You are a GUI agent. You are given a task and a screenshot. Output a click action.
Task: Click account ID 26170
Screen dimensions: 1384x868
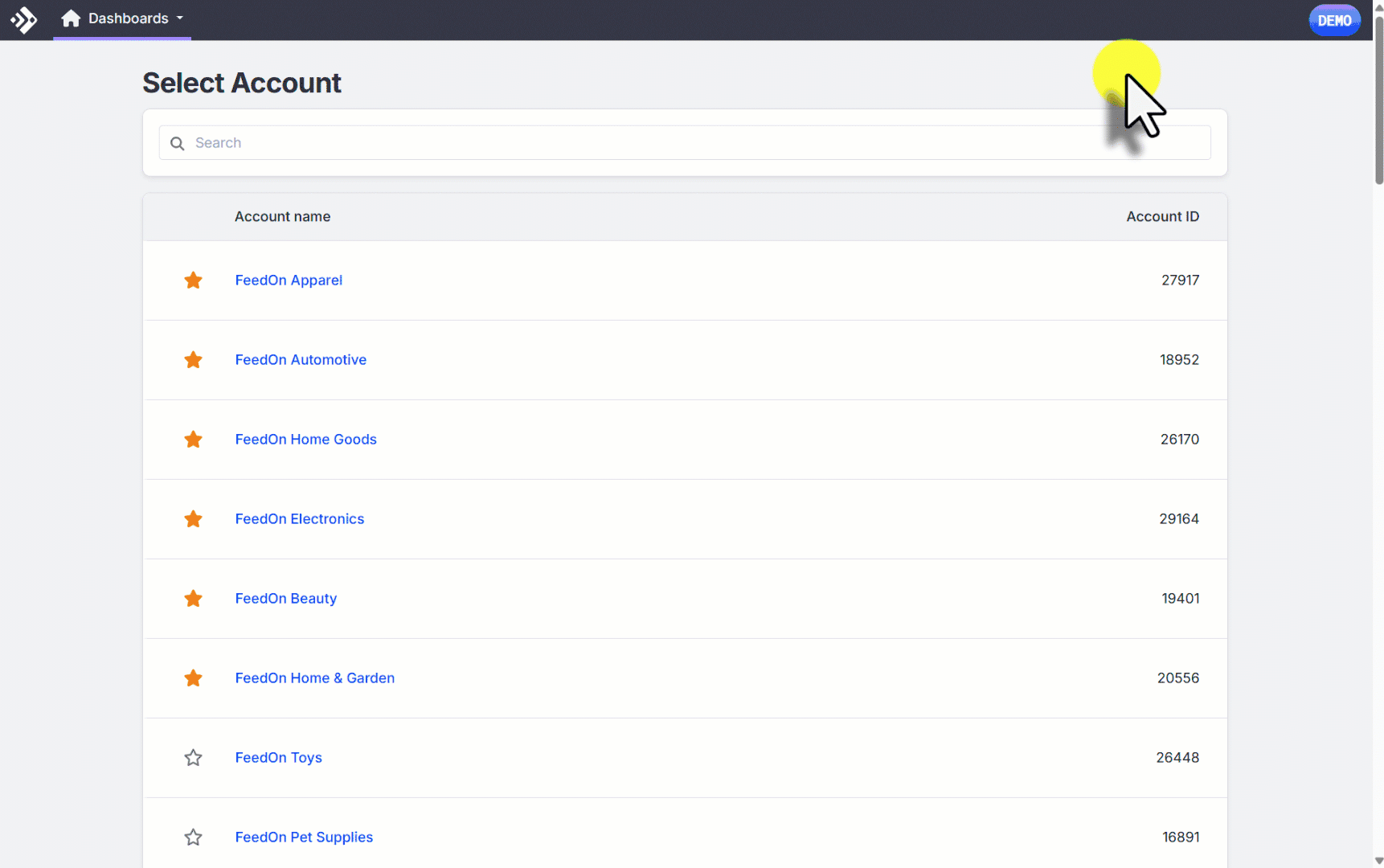1179,439
